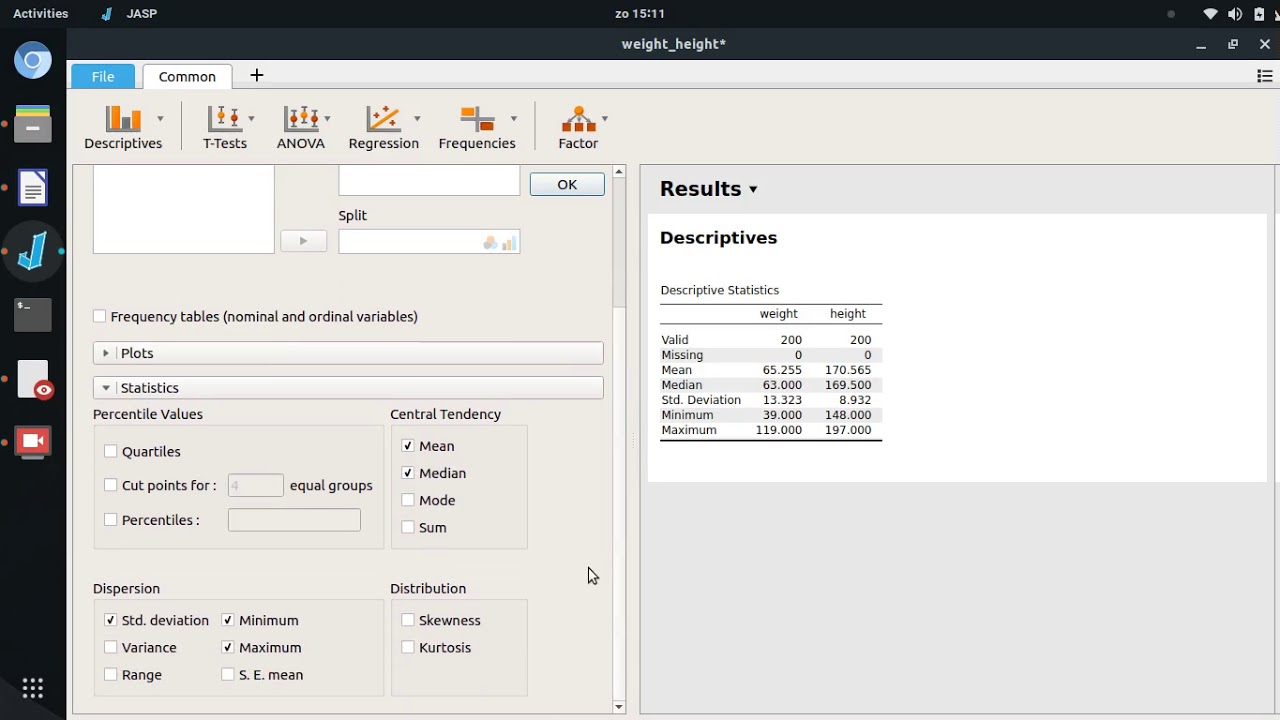
Task: Collapse the Statistics section
Action: pyautogui.click(x=348, y=388)
